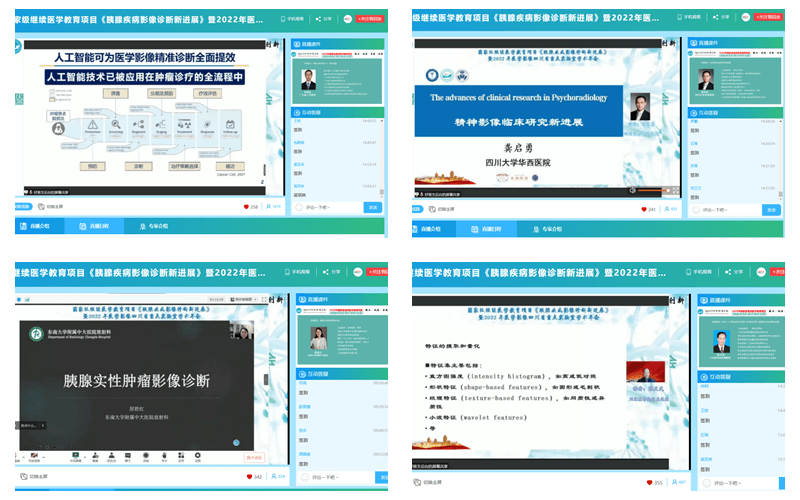800x500 pixels.
Task: Like the stream showing 258 hearts
Action: 246,207
